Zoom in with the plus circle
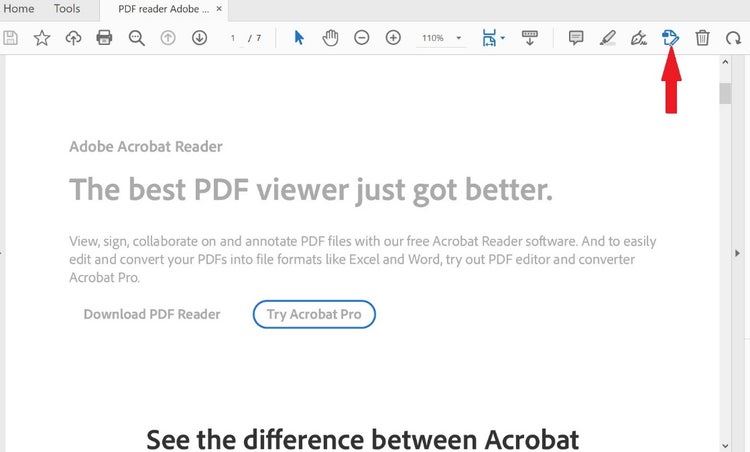 [x=393, y=38]
